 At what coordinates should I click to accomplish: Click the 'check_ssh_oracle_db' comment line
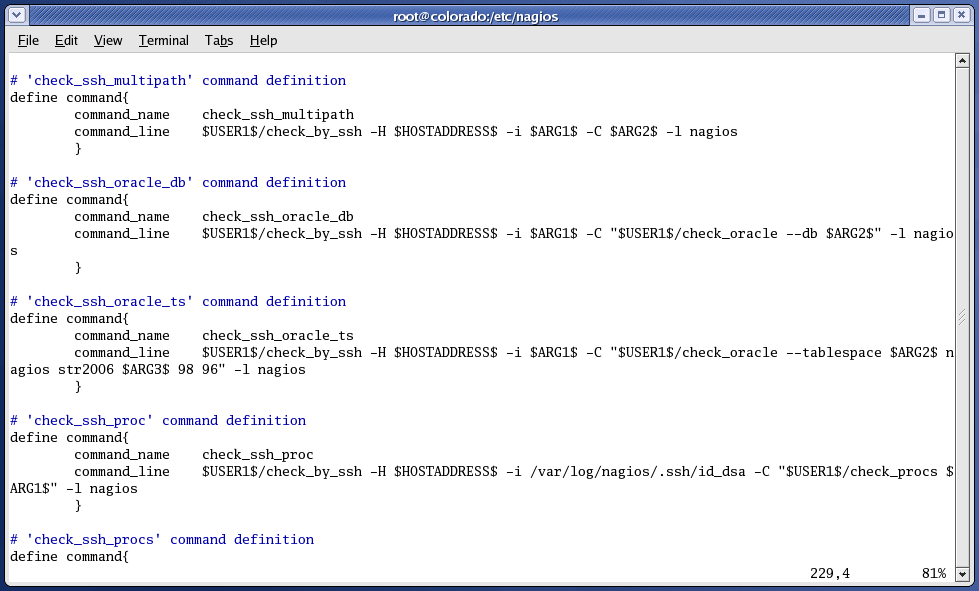tap(178, 183)
